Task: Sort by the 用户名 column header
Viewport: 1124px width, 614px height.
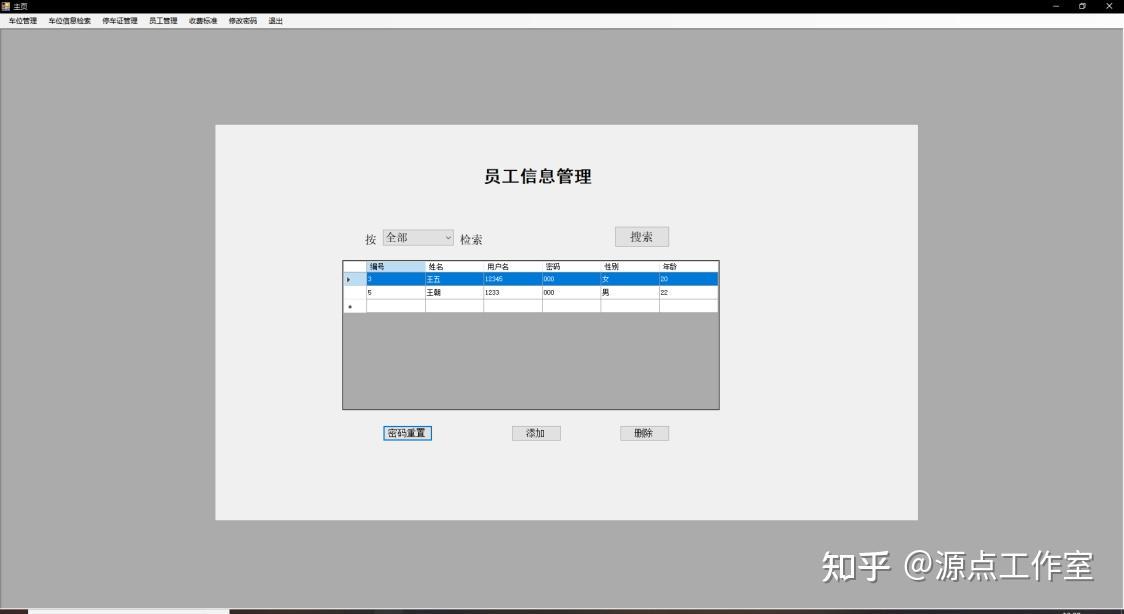Action: [513, 267]
